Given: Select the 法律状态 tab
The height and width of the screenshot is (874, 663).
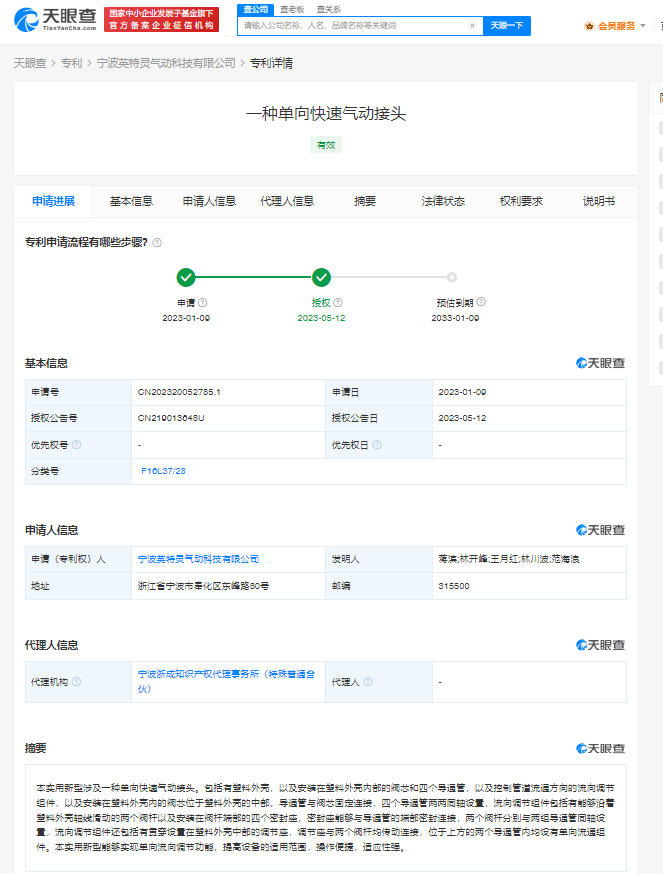Looking at the screenshot, I should (443, 201).
